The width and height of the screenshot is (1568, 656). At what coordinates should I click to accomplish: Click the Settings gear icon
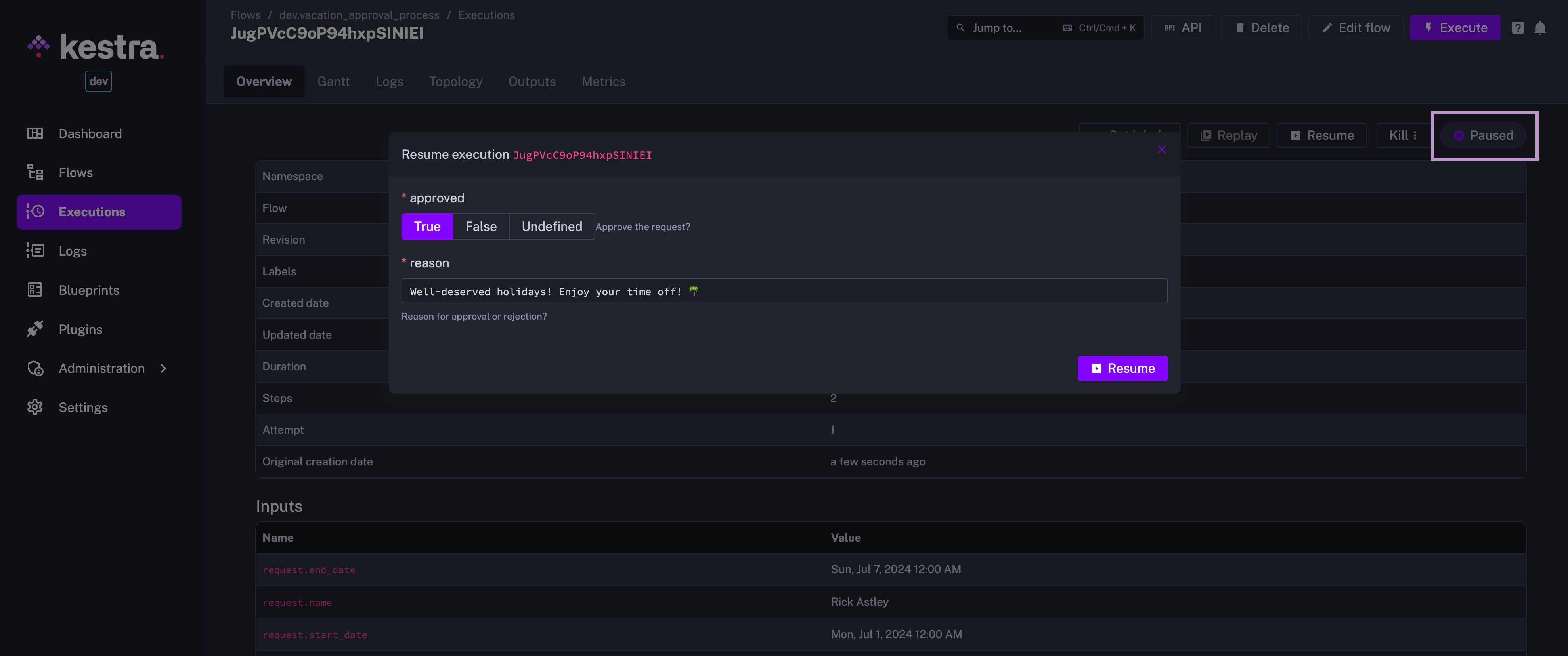(x=35, y=407)
